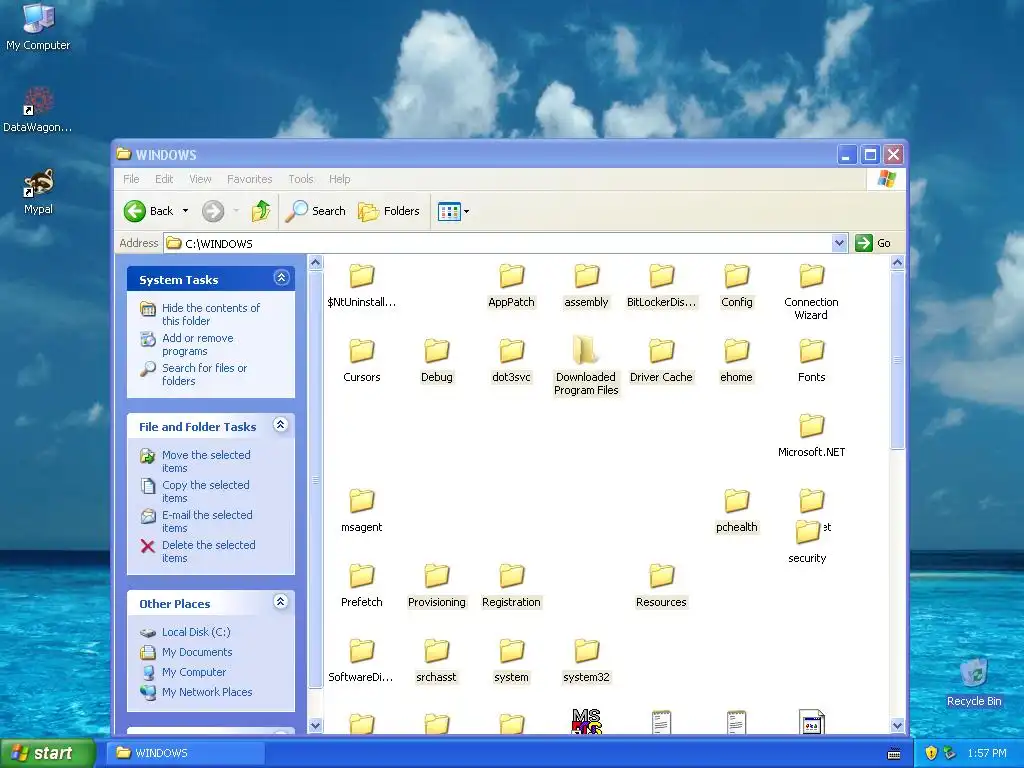
Task: Select the AppPatch folder
Action: click(511, 286)
